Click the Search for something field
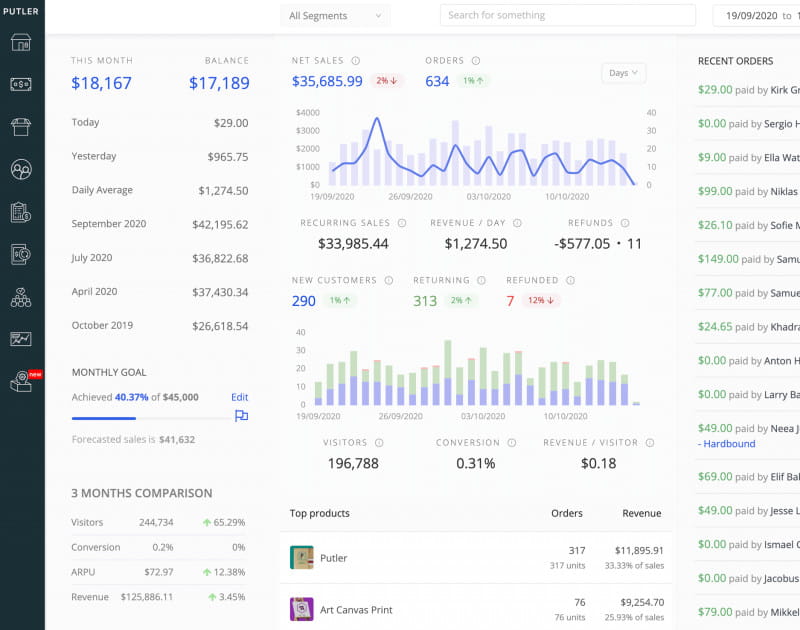 click(x=567, y=16)
